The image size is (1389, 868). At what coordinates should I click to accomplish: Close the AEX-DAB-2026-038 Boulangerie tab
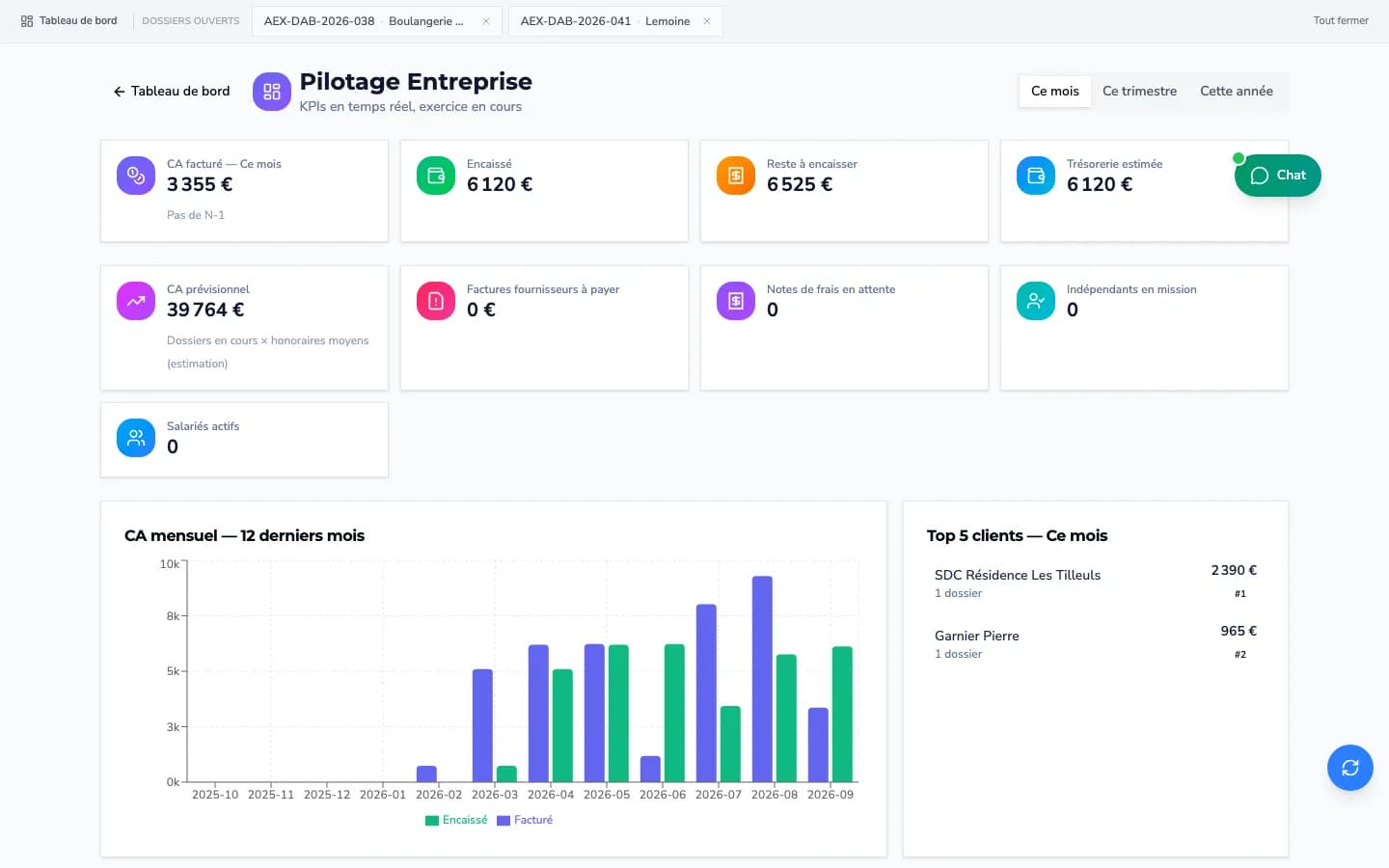[x=486, y=21]
